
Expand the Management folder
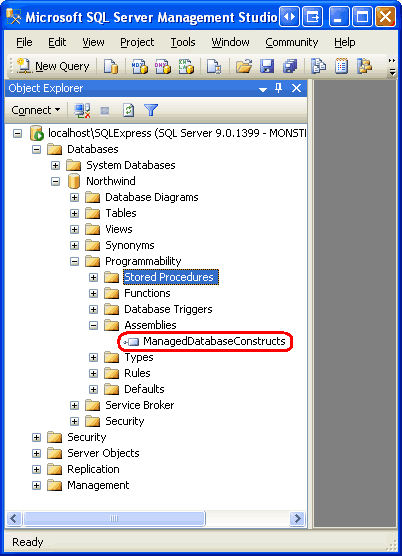36,485
